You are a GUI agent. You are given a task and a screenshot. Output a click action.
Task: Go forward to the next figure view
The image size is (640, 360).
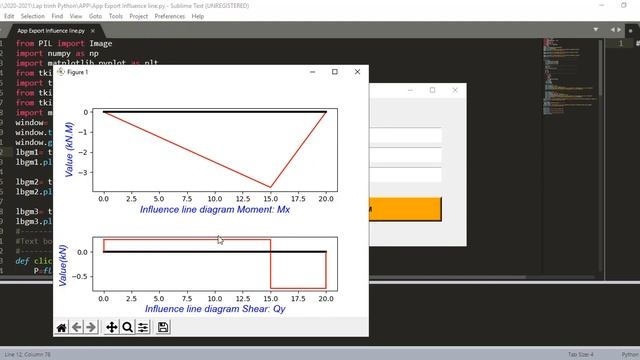pyautogui.click(x=91, y=327)
